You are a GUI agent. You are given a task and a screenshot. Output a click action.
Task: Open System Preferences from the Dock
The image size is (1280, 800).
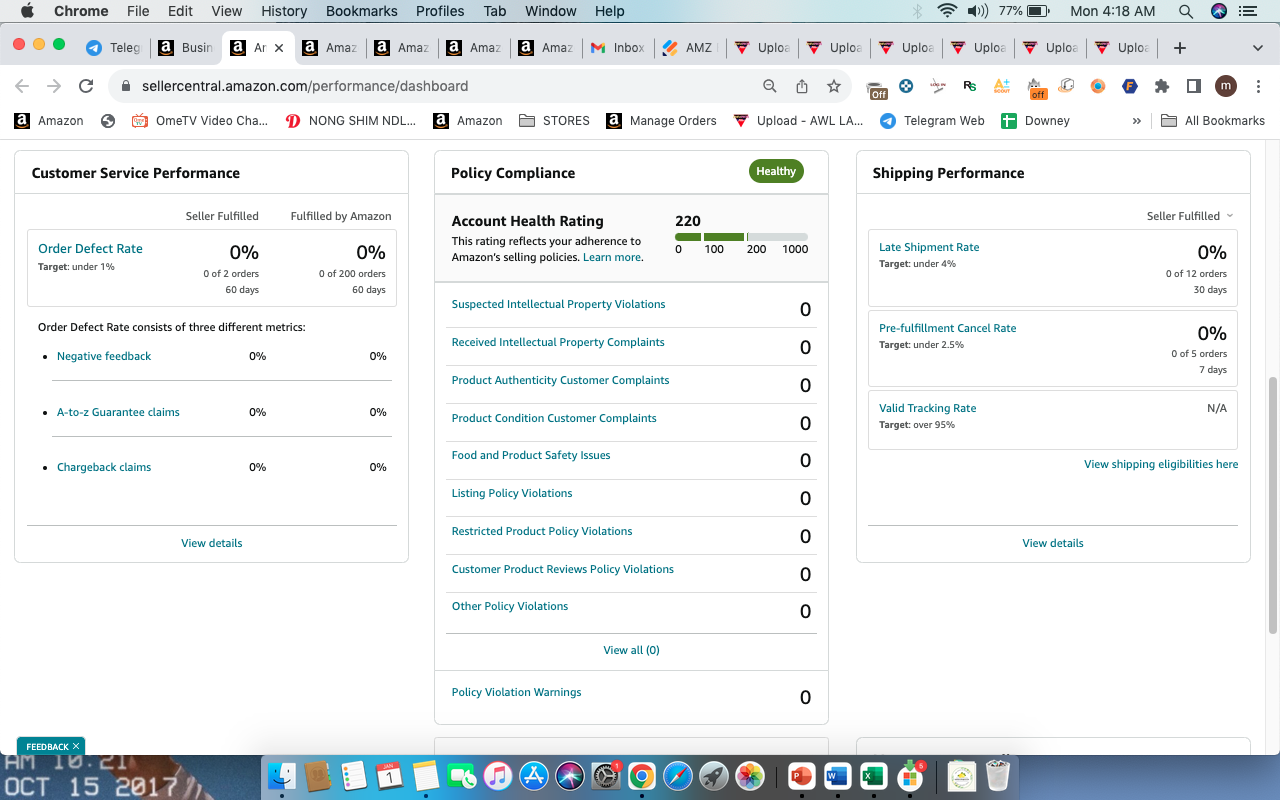click(x=605, y=775)
